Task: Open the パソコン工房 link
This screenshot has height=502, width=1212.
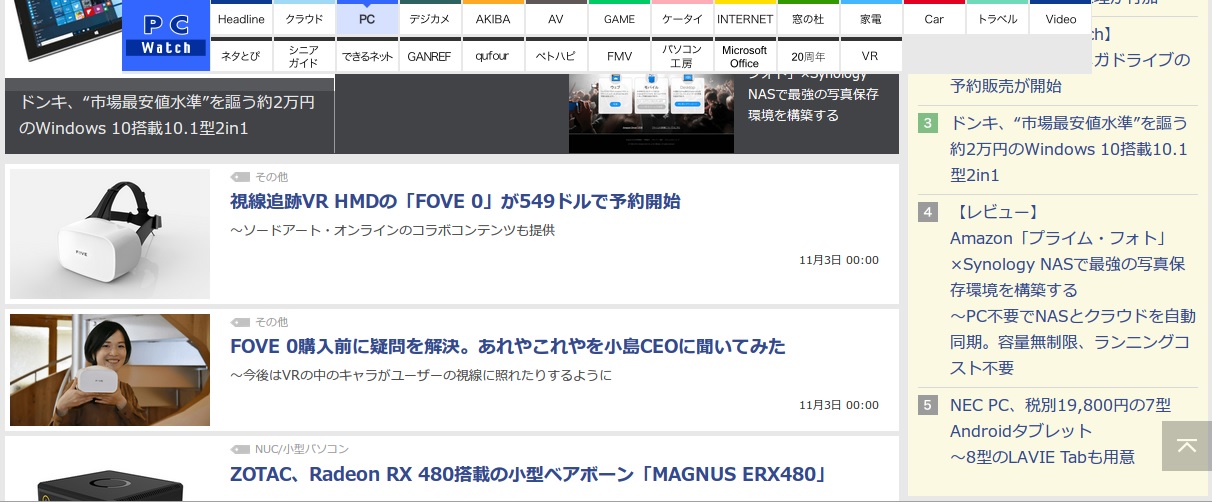Action: [682, 56]
